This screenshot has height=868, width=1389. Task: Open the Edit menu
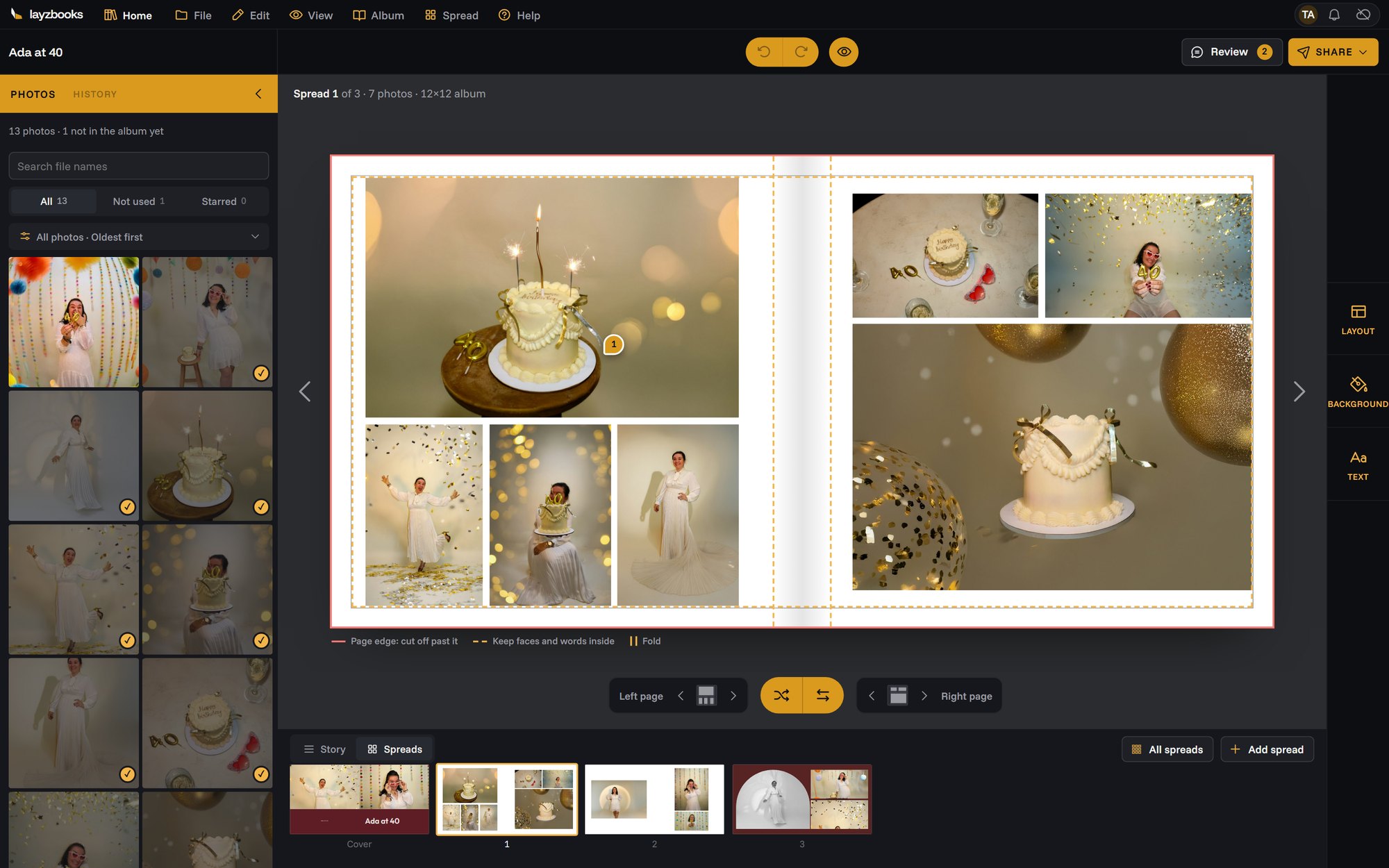[250, 15]
